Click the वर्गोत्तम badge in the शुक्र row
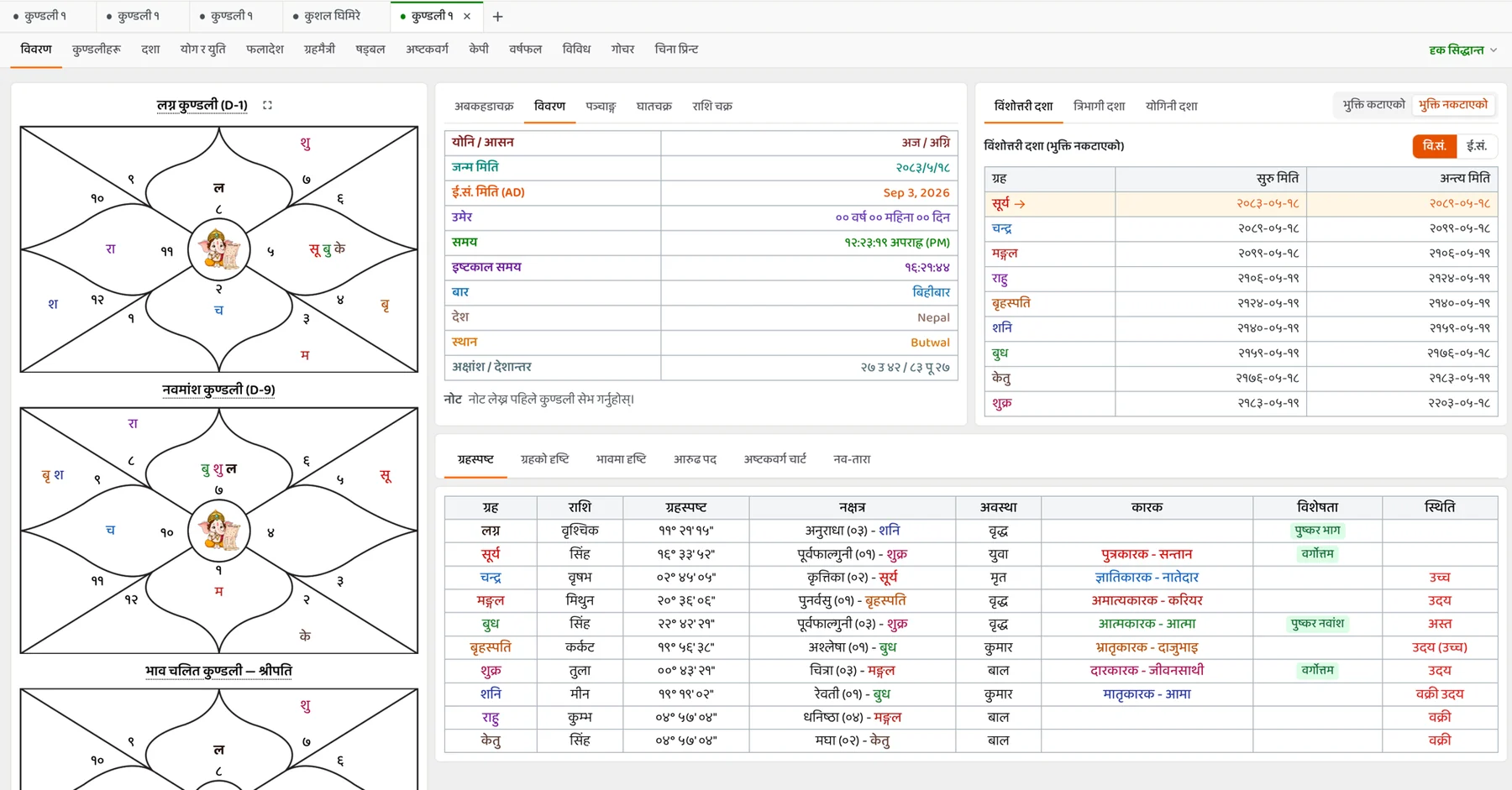Viewport: 1512px width, 790px height. 1317,671
